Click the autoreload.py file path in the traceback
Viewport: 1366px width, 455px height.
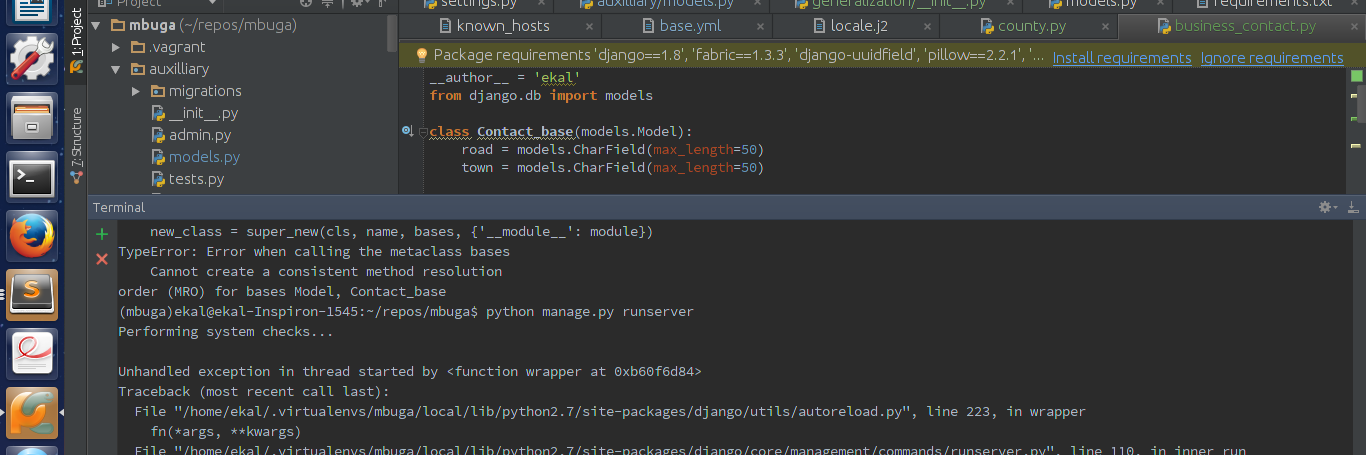pyautogui.click(x=544, y=412)
